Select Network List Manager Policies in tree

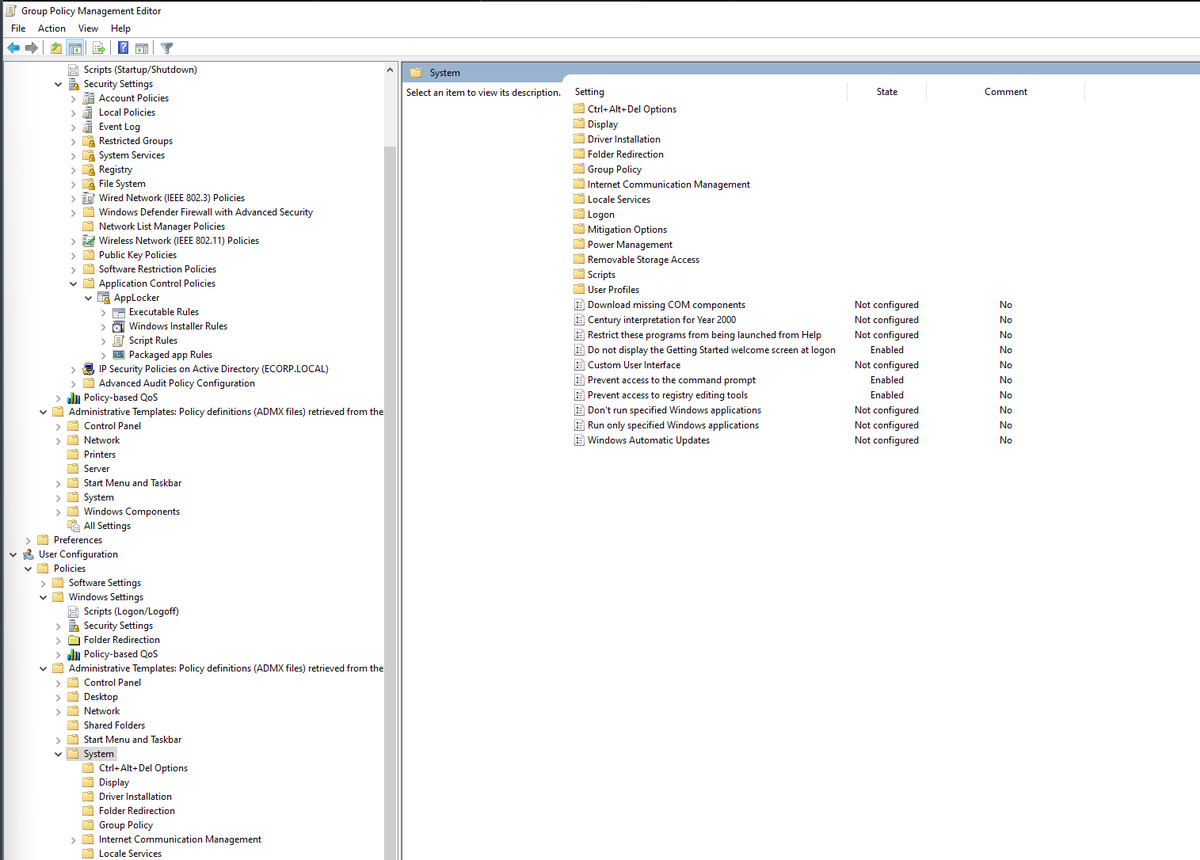point(162,227)
